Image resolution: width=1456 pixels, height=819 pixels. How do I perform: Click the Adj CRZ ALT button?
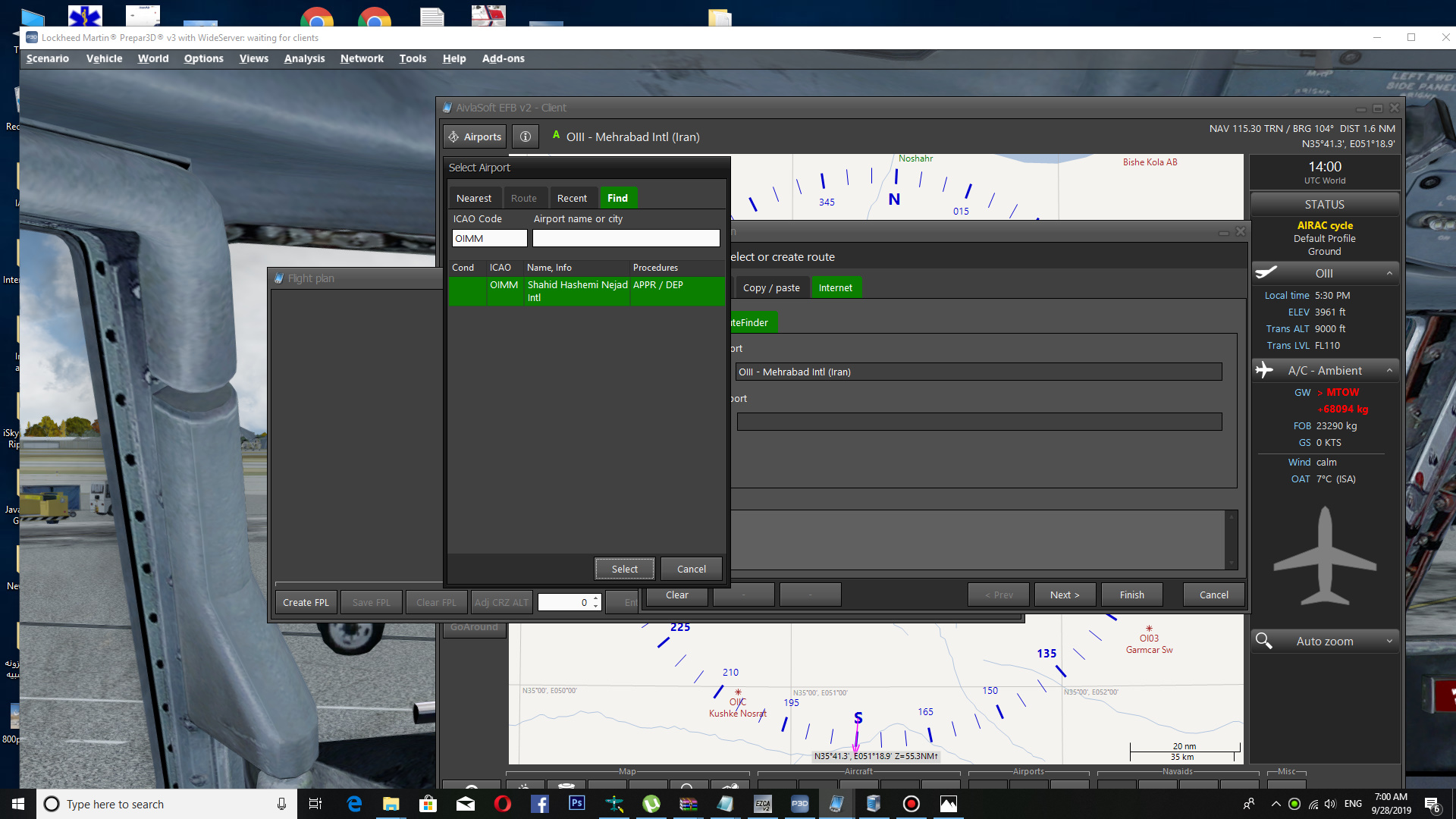[x=501, y=602]
